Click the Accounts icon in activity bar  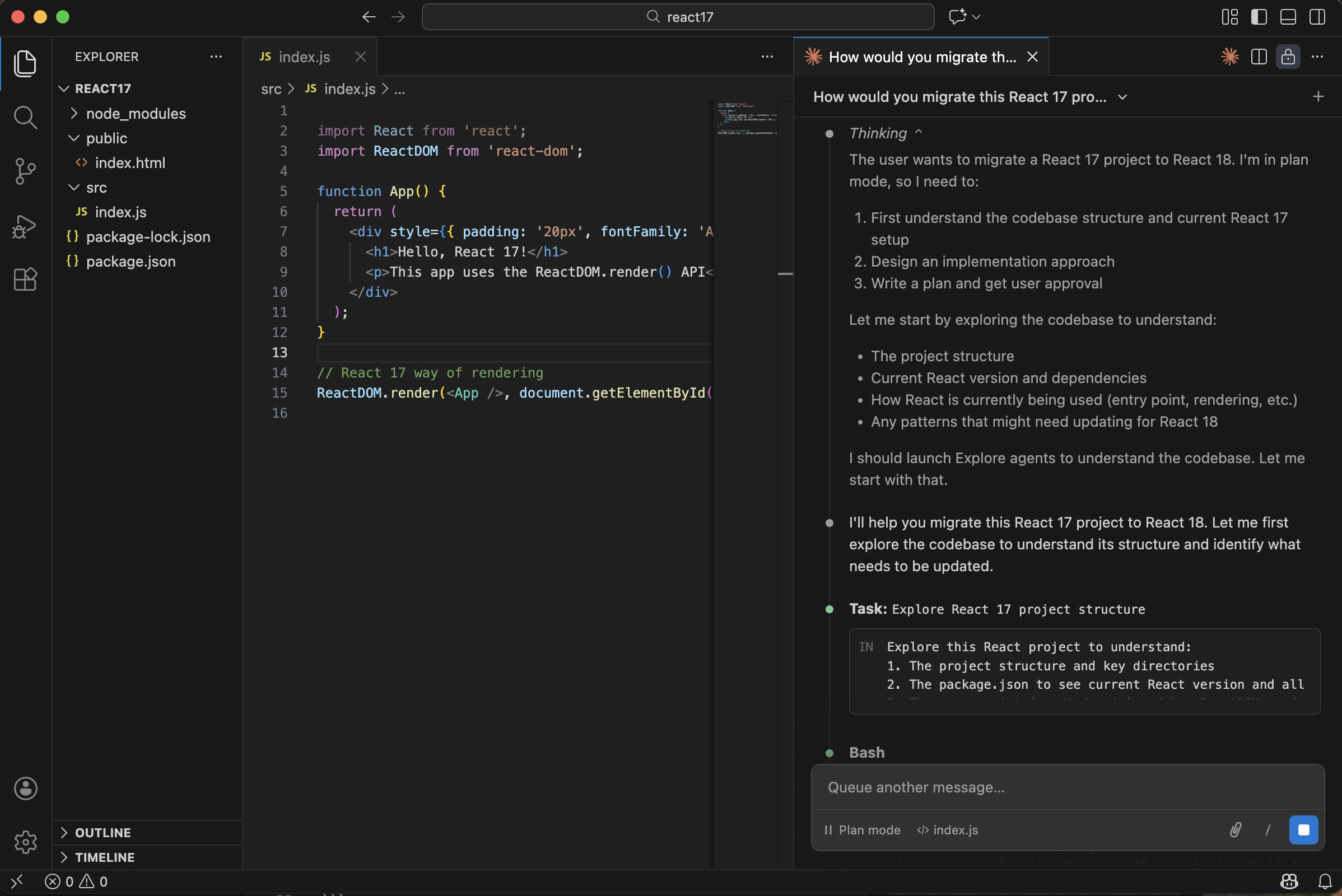tap(26, 788)
